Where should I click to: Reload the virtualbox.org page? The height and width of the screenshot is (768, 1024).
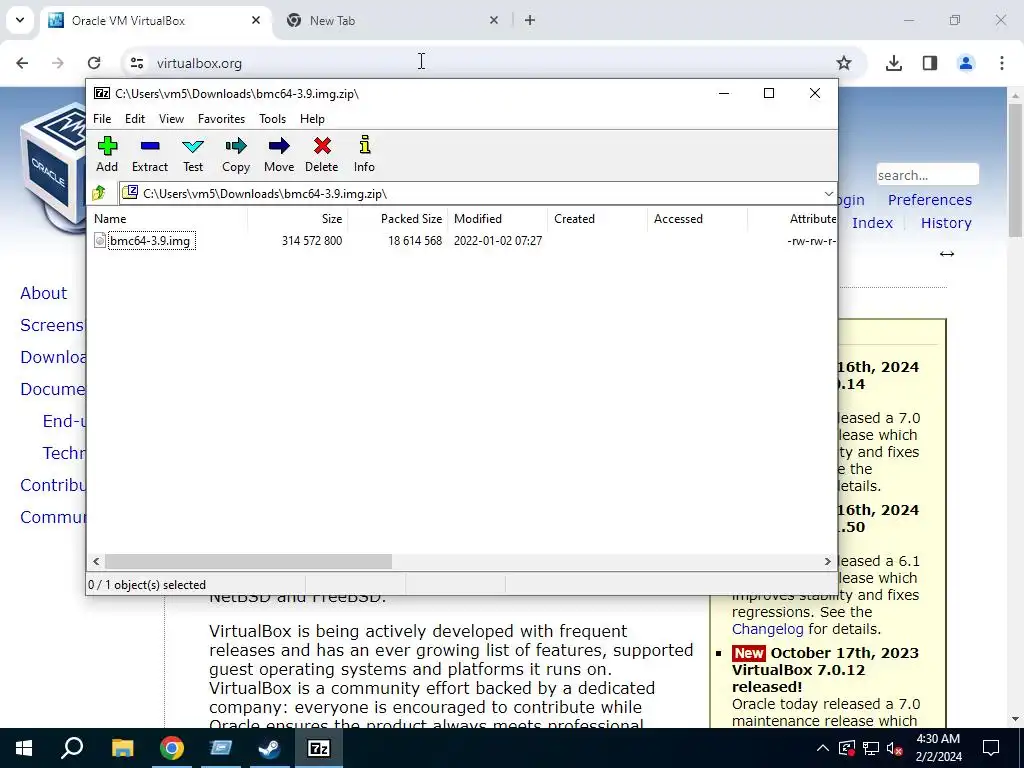(94, 63)
